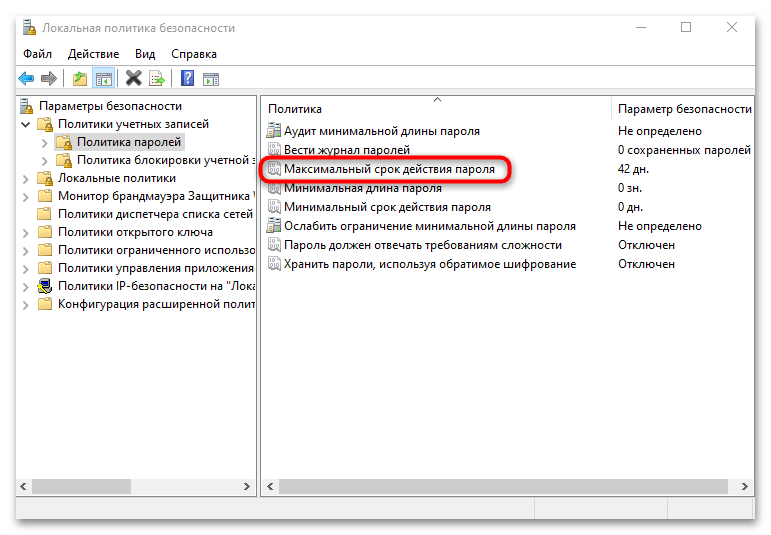Click the Политики IP-безопасности computer icon
The height and width of the screenshot is (535, 771).
[x=45, y=286]
